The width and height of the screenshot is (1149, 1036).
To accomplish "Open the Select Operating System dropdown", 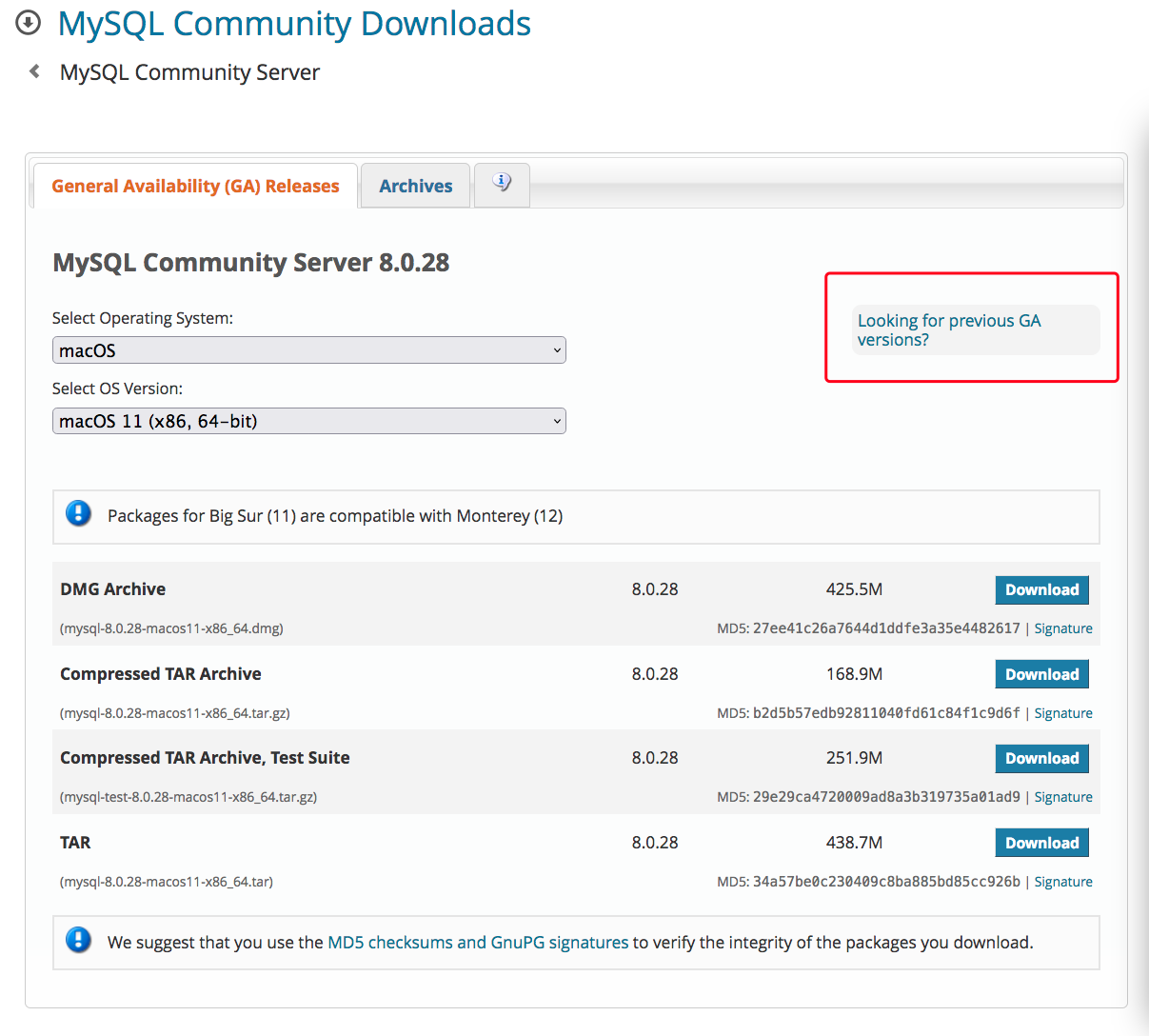I will [309, 350].
